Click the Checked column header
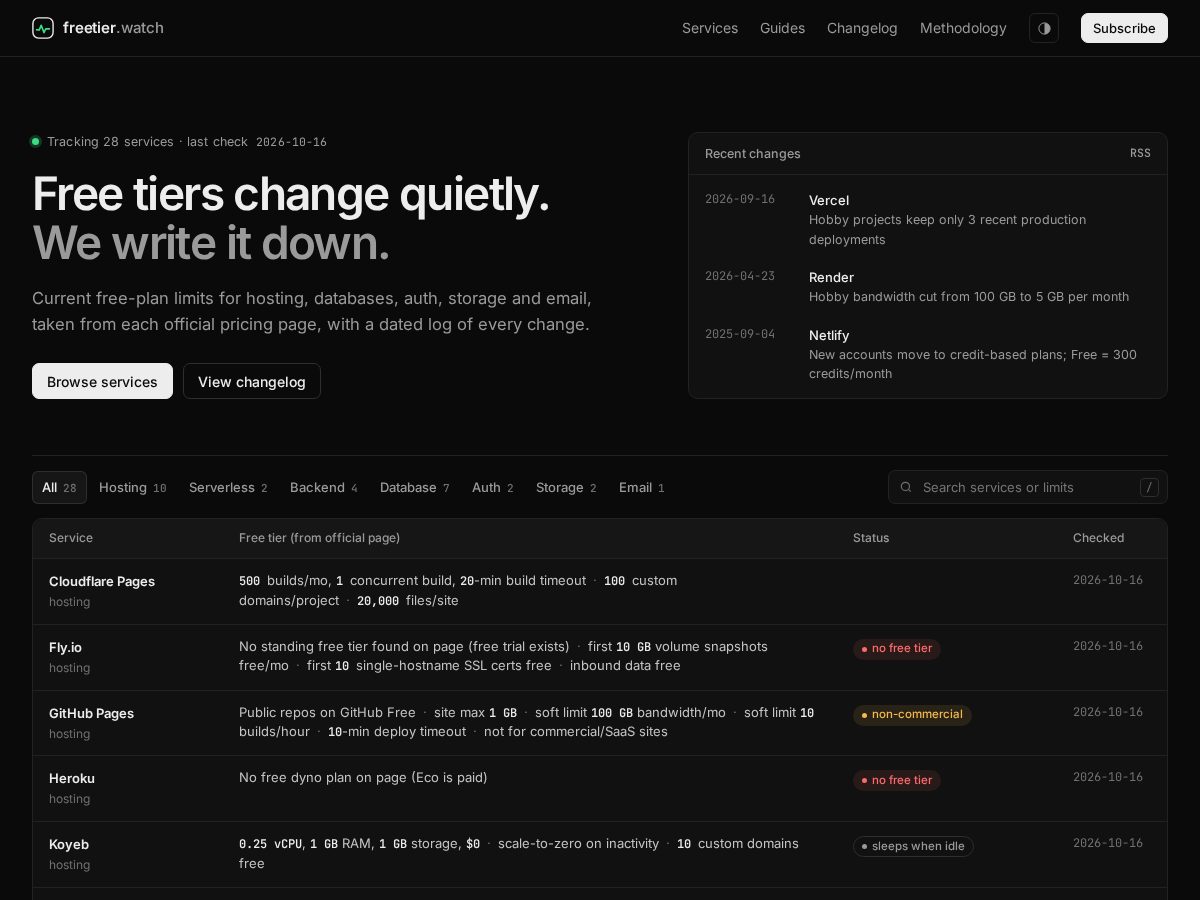Screen dimensions: 1200x900 tap(1098, 538)
